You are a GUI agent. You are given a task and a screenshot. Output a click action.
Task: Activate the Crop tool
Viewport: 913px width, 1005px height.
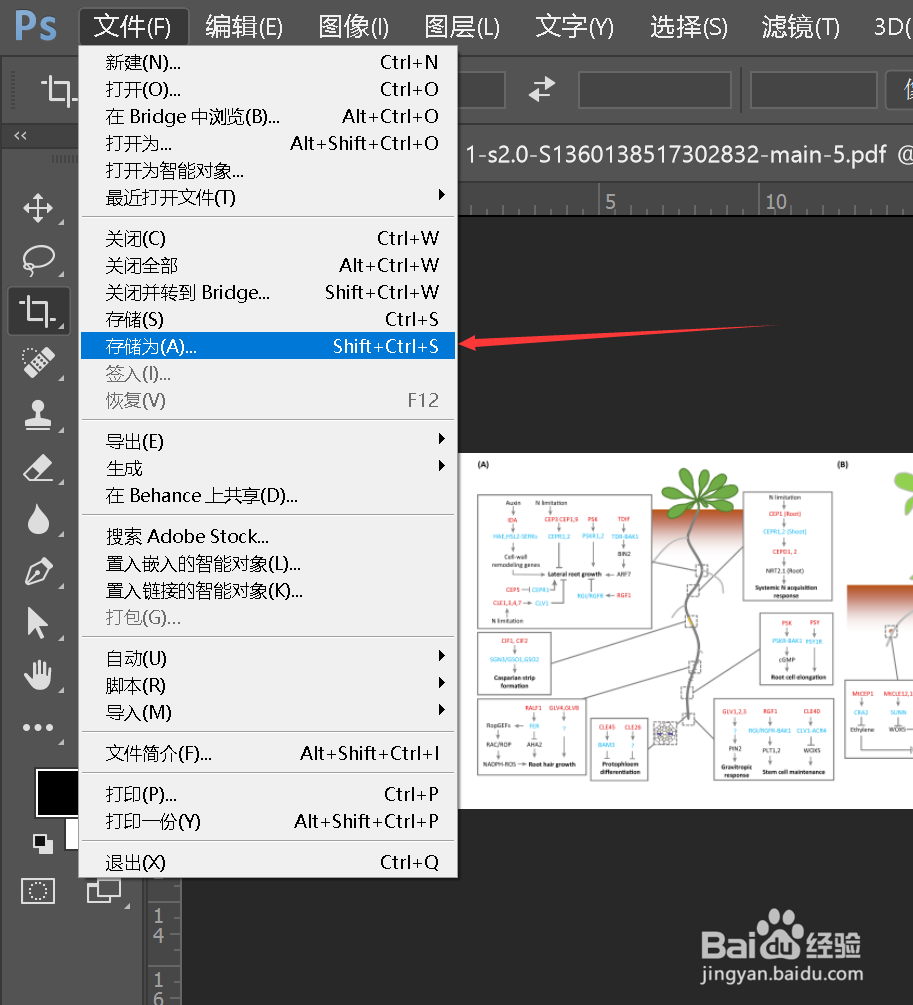(x=38, y=311)
